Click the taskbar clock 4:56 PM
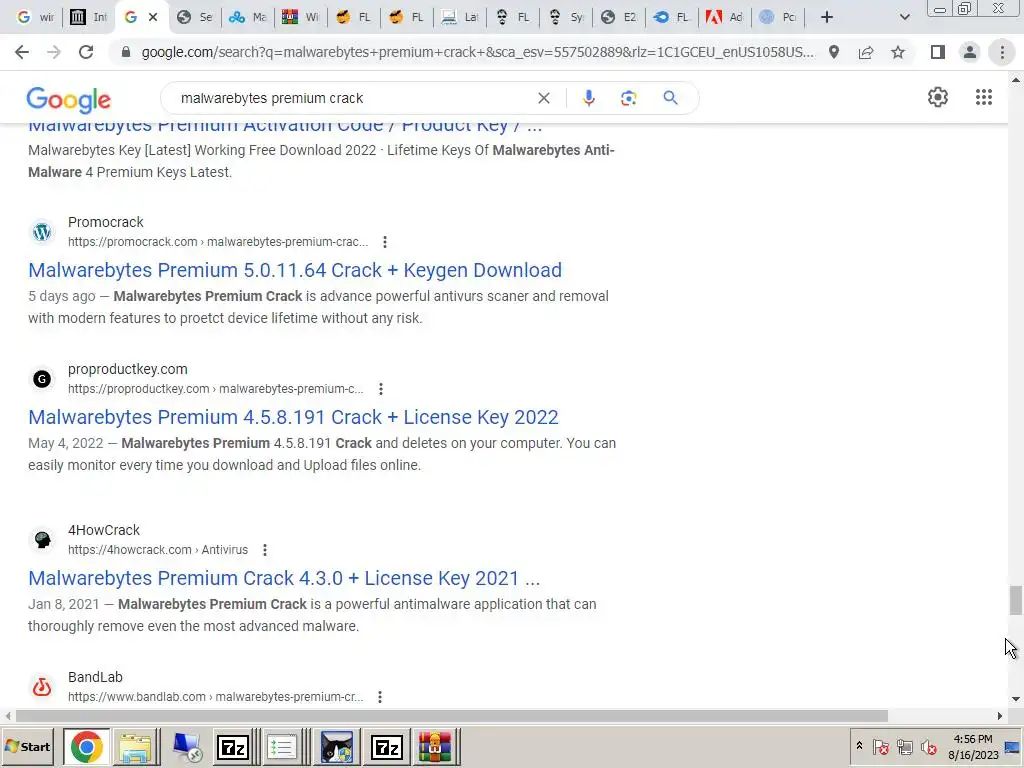This screenshot has height=768, width=1024. pyautogui.click(x=973, y=739)
